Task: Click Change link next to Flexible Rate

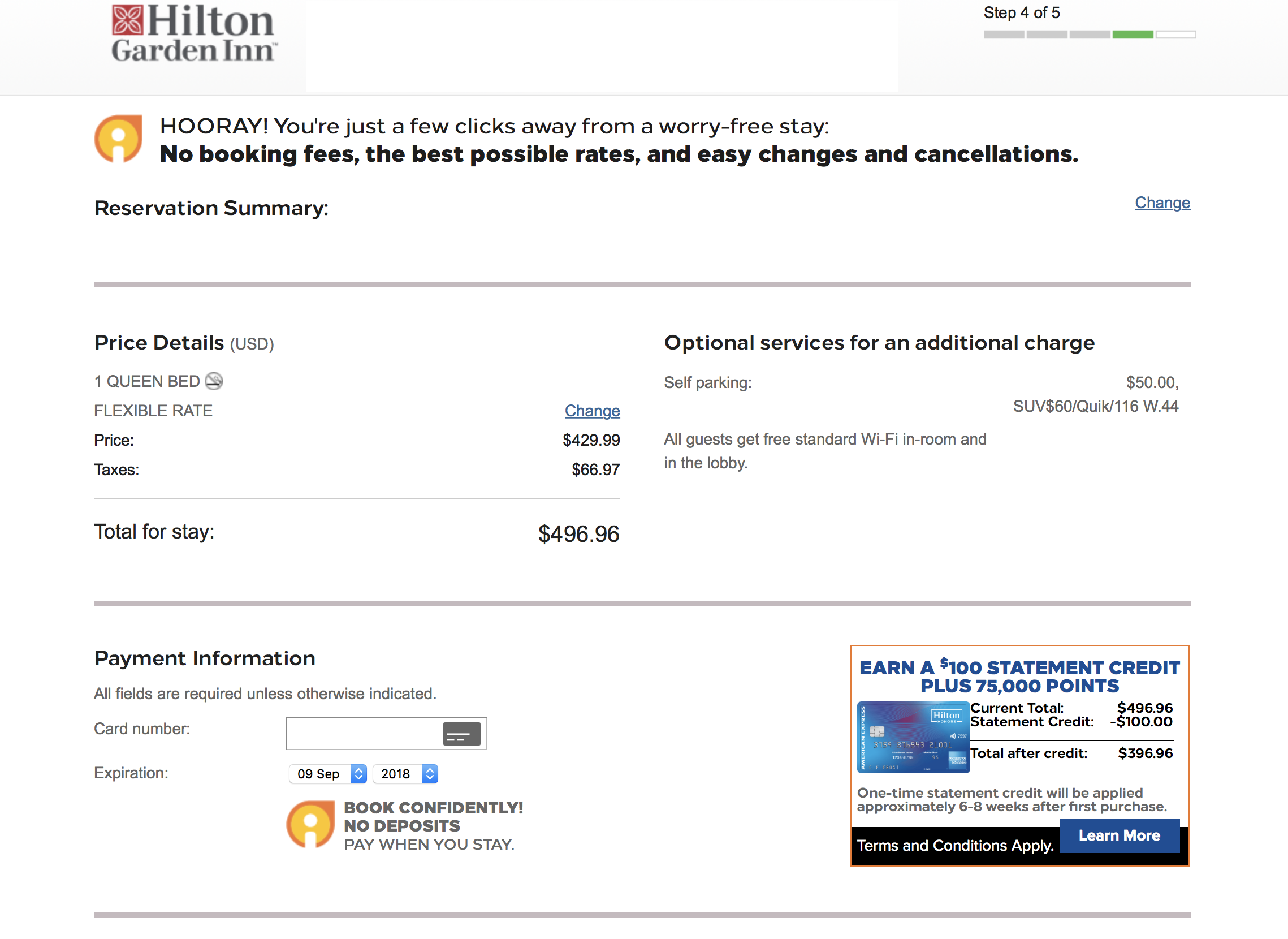Action: click(592, 411)
